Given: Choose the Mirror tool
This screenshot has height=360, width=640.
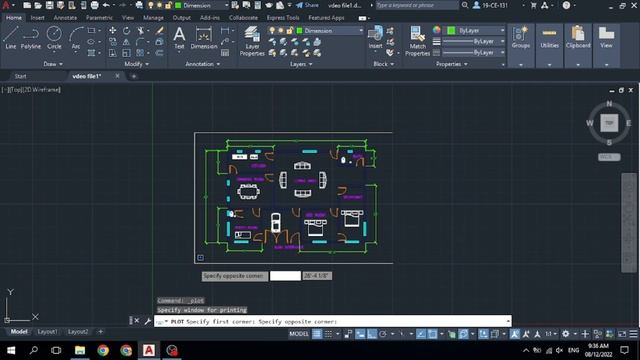Looking at the screenshot, I should point(127,42).
